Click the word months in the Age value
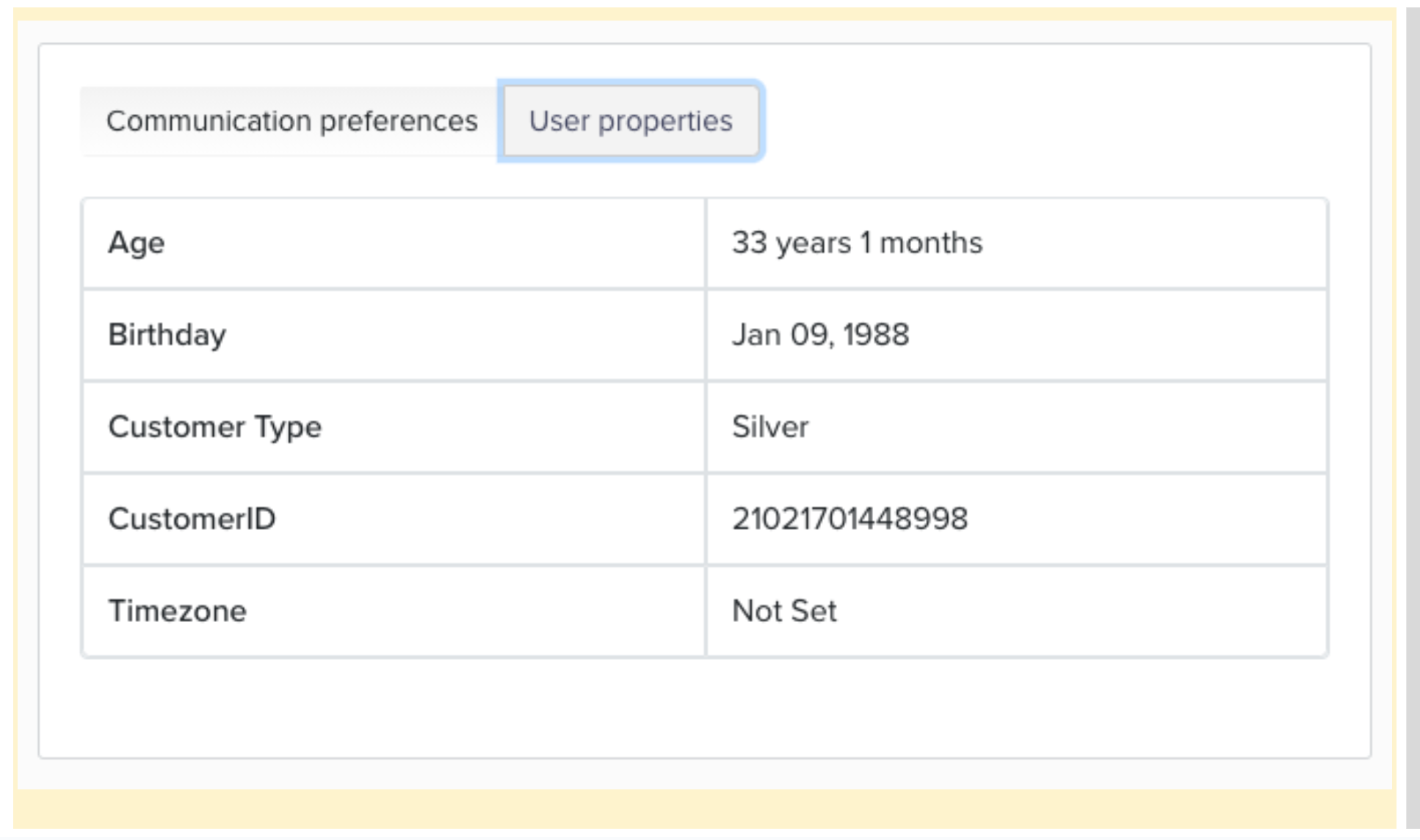 [930, 243]
